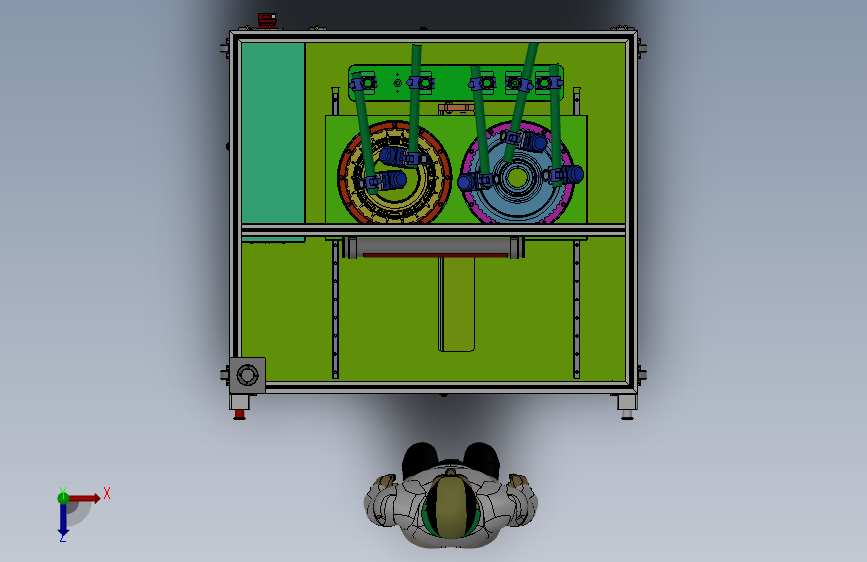Select the blue disc with magenta rim on right
The width and height of the screenshot is (867, 562).
[x=518, y=173]
